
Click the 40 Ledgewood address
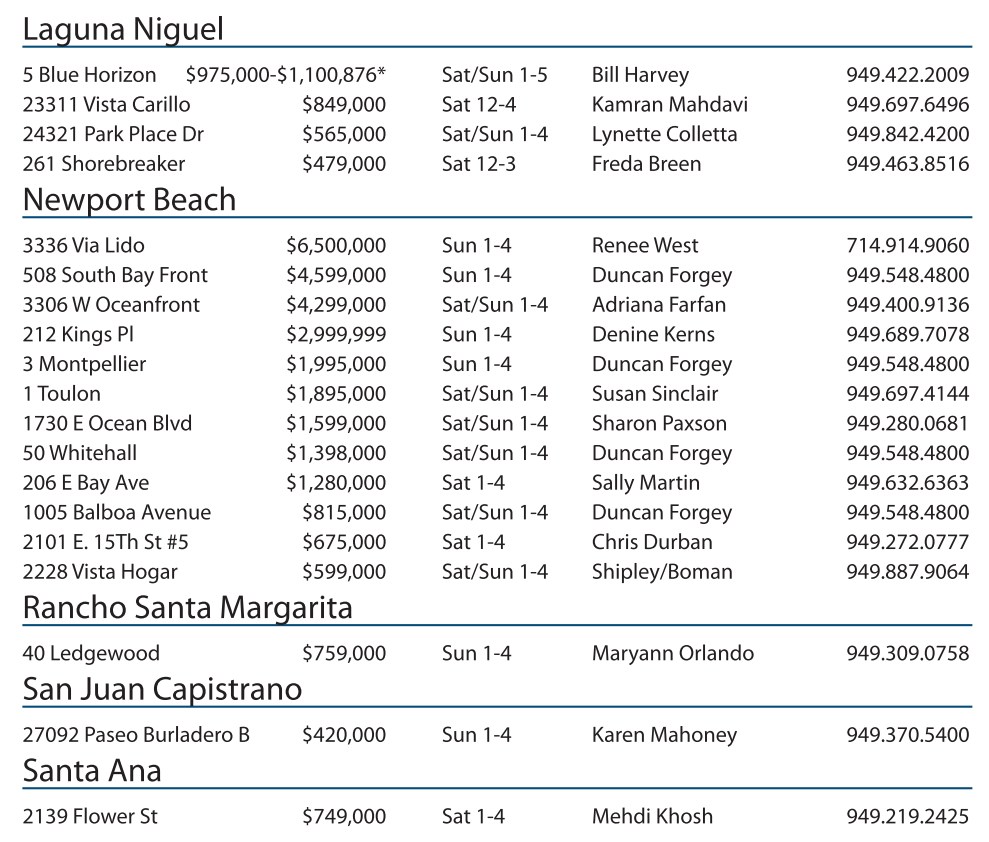tap(91, 654)
